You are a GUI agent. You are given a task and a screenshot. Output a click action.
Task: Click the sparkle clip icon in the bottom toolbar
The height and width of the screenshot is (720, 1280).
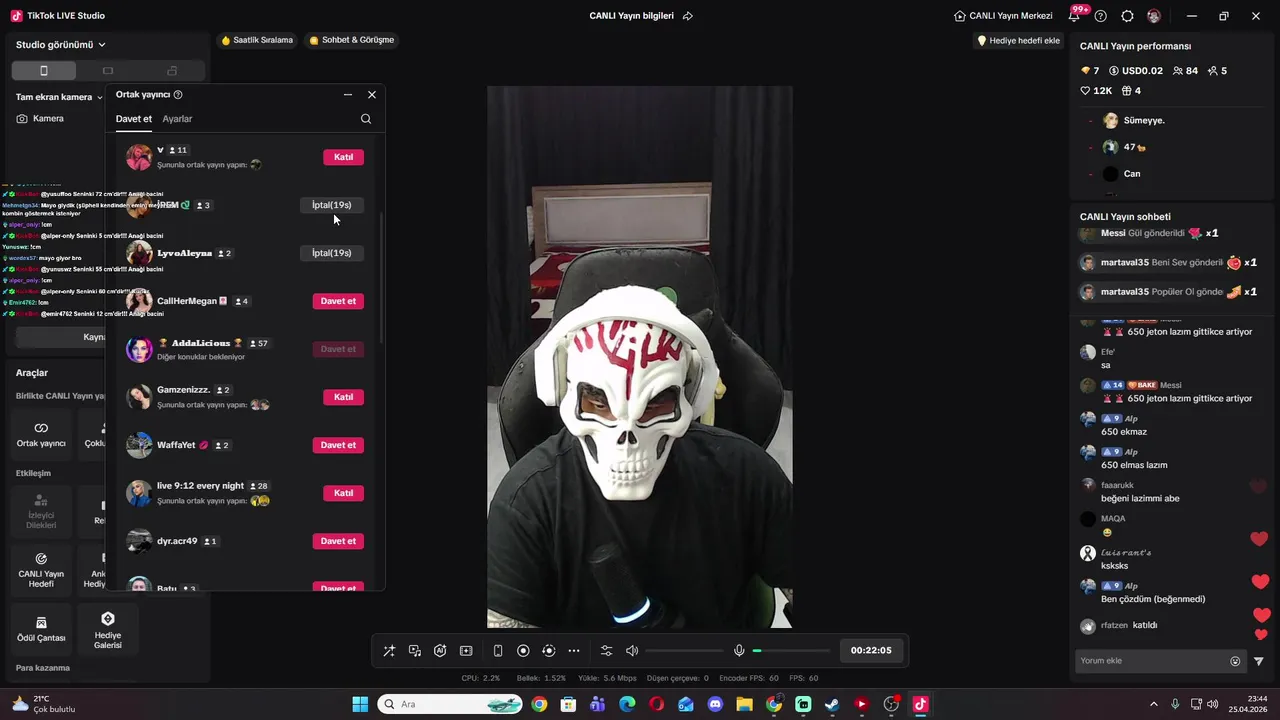(x=466, y=651)
